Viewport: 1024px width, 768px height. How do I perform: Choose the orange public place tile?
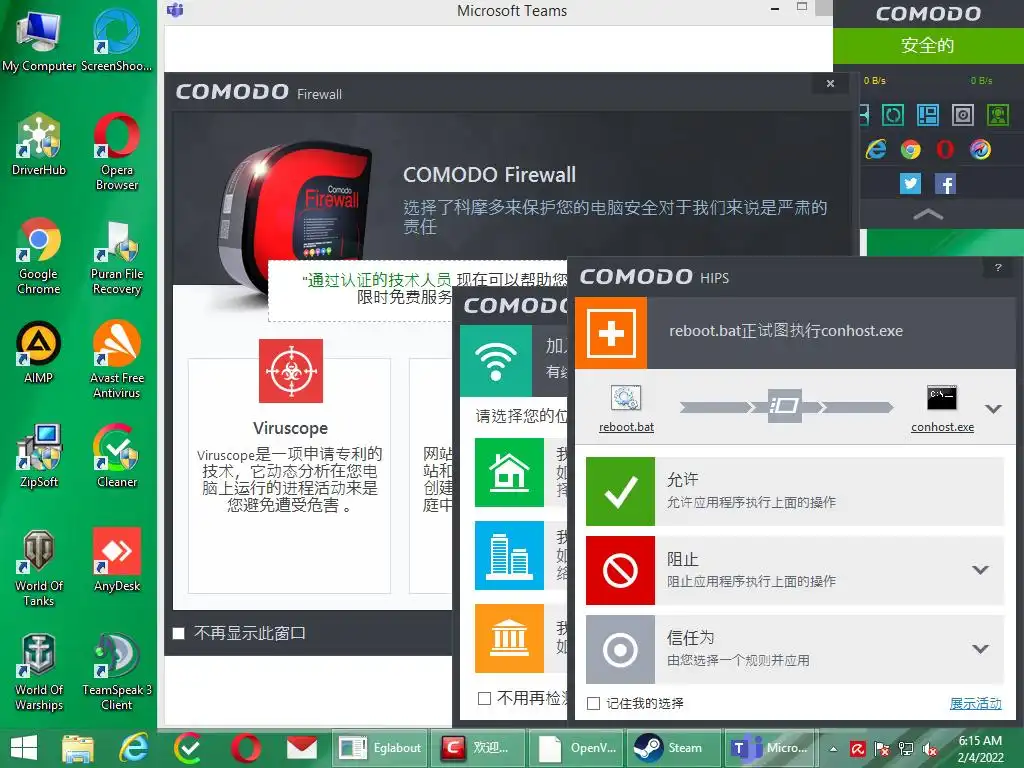pyautogui.click(x=509, y=638)
